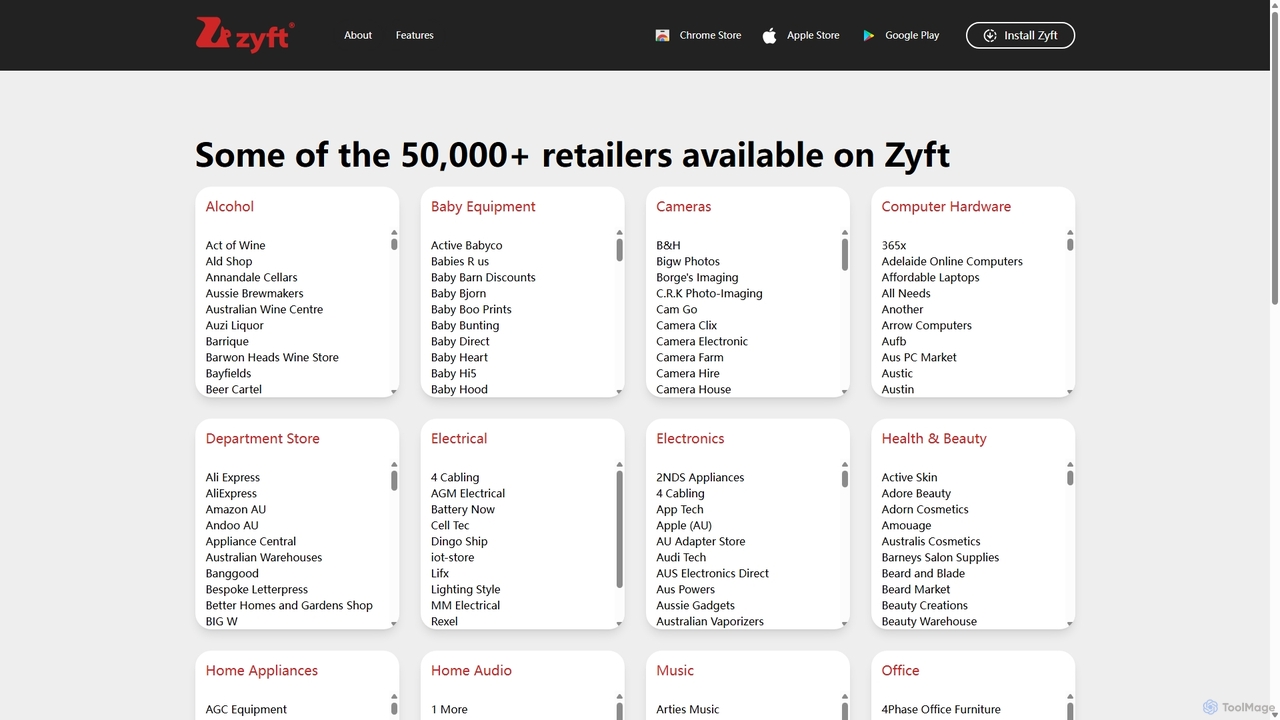Click AUS Electronics Direct retailer
The image size is (1280, 720).
pos(713,573)
